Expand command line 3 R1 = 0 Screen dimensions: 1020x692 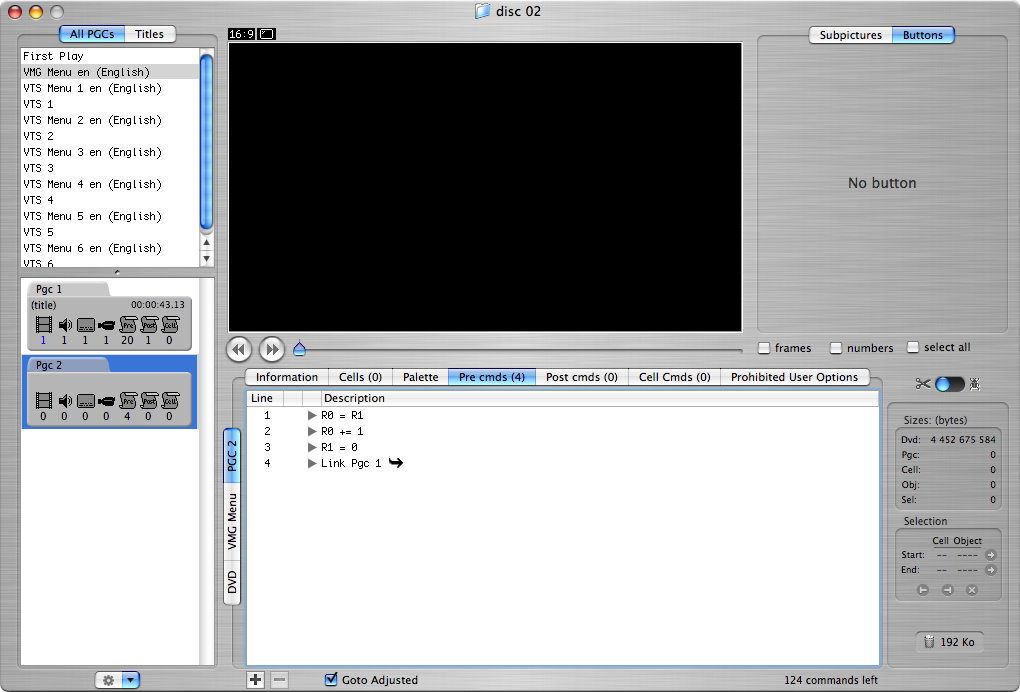312,447
